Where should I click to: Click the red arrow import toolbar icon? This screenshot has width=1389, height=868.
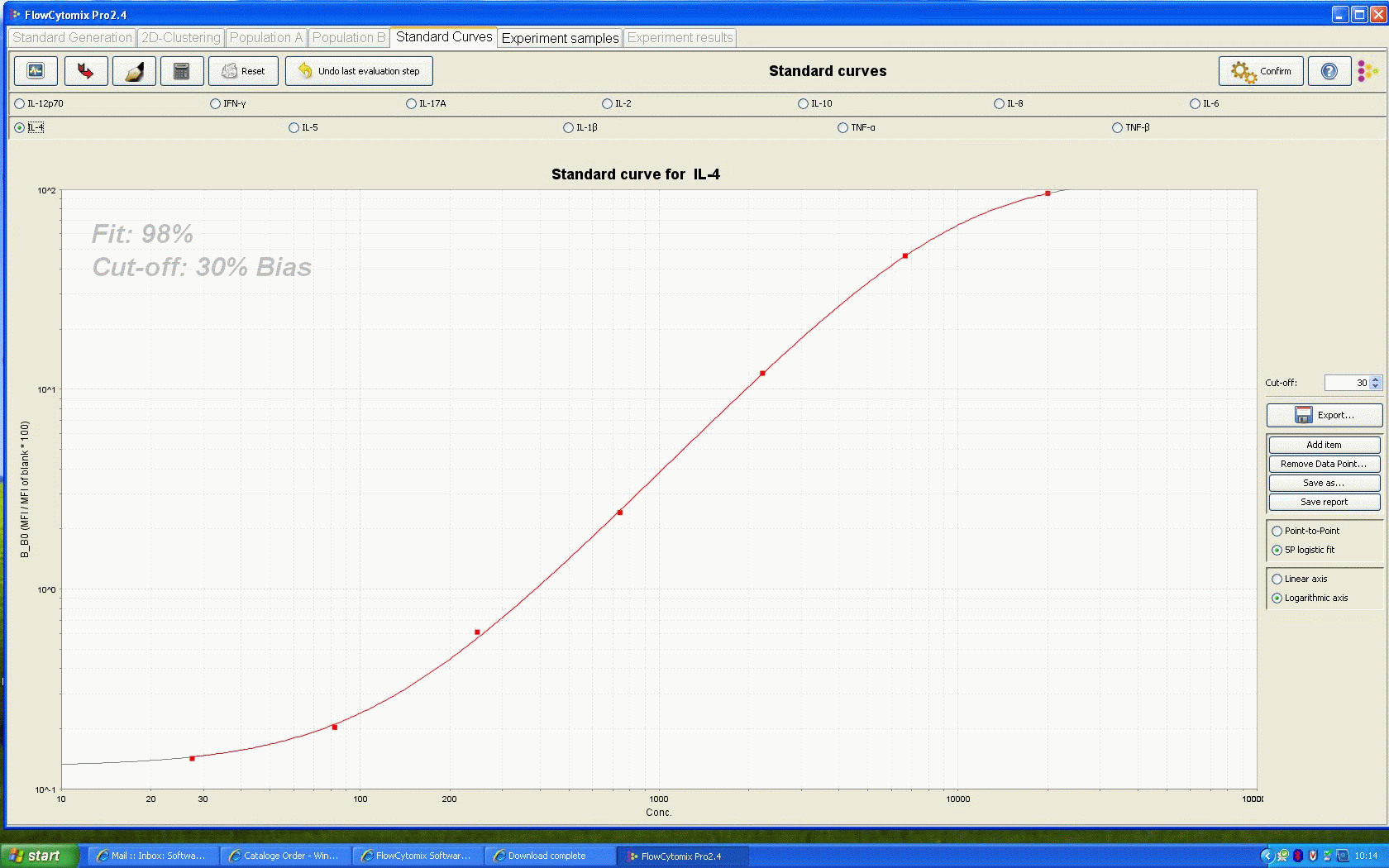coord(85,71)
